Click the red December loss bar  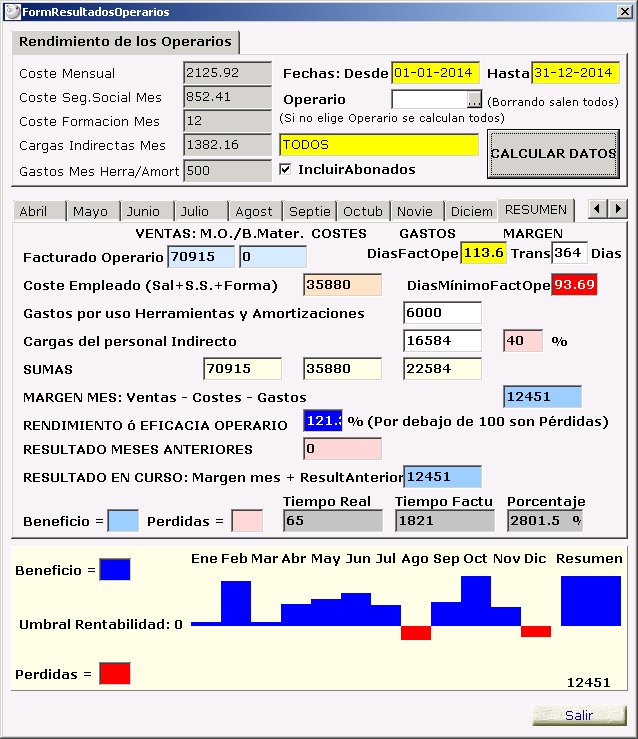[x=536, y=631]
